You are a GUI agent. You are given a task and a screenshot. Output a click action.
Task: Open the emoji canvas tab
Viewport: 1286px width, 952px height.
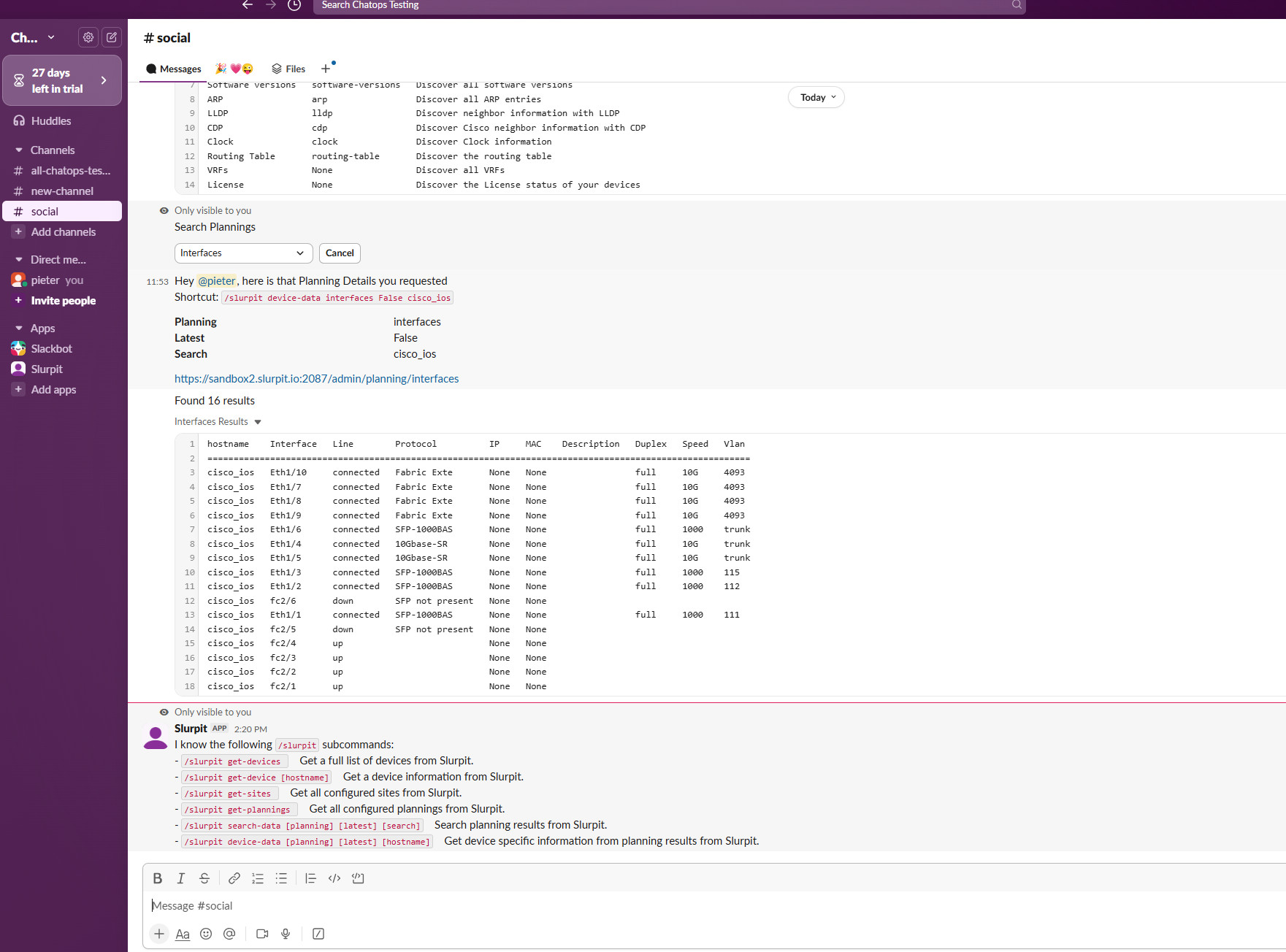pos(234,69)
